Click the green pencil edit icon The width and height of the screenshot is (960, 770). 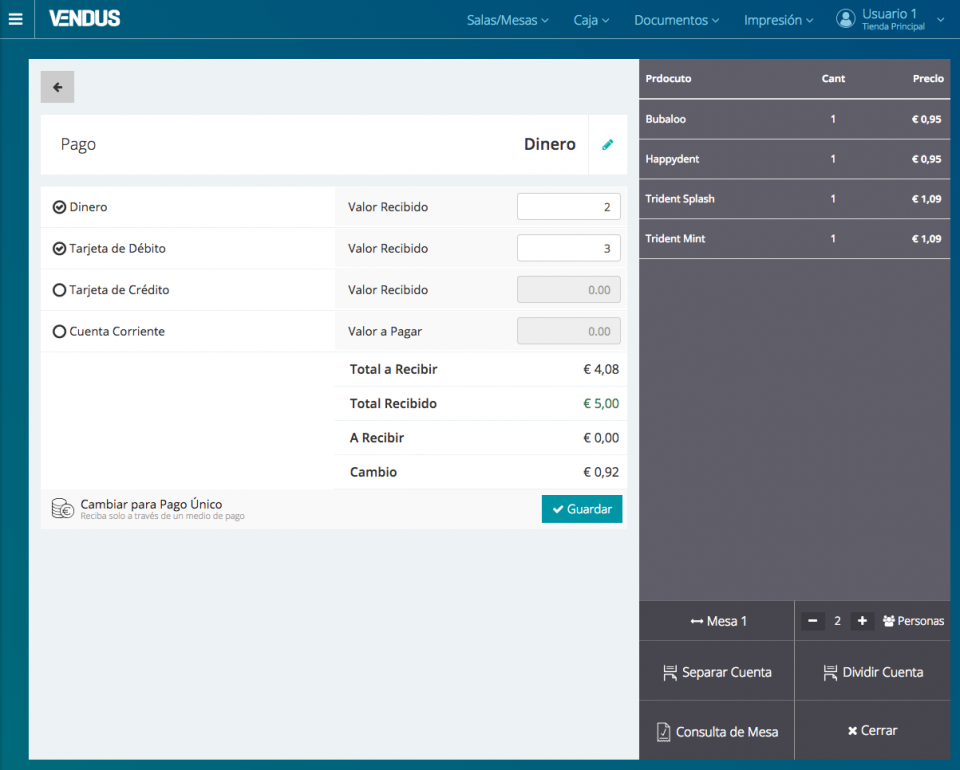pos(607,145)
